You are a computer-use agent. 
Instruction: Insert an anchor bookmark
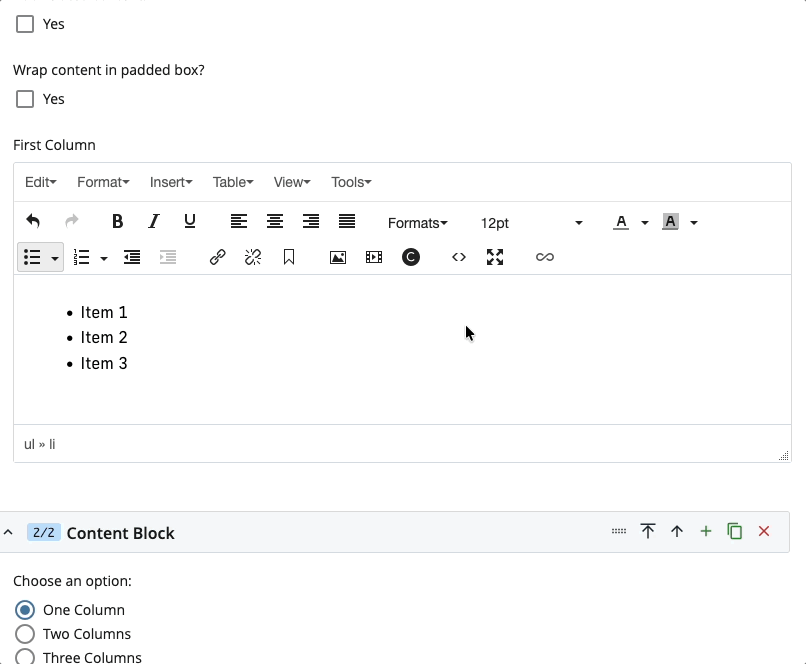point(289,257)
